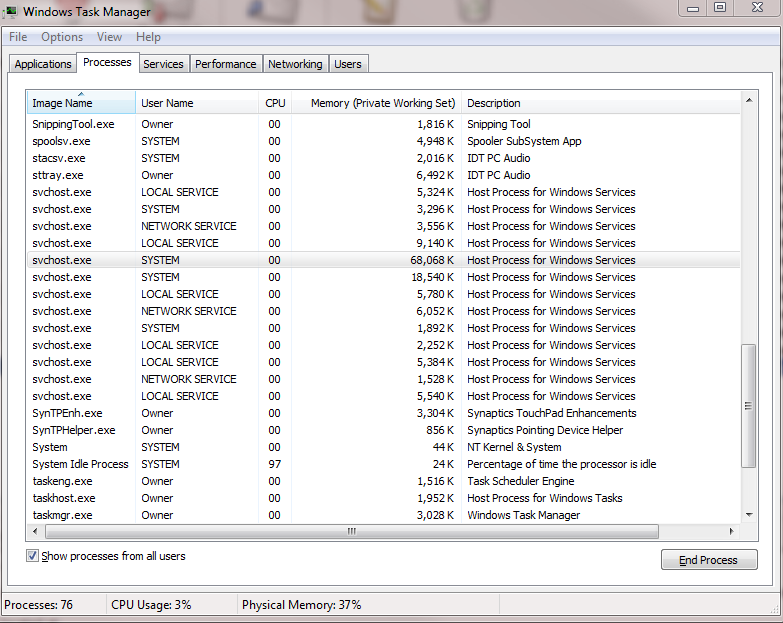
Task: Click the horizontal scrollbar right arrow
Action: (732, 531)
